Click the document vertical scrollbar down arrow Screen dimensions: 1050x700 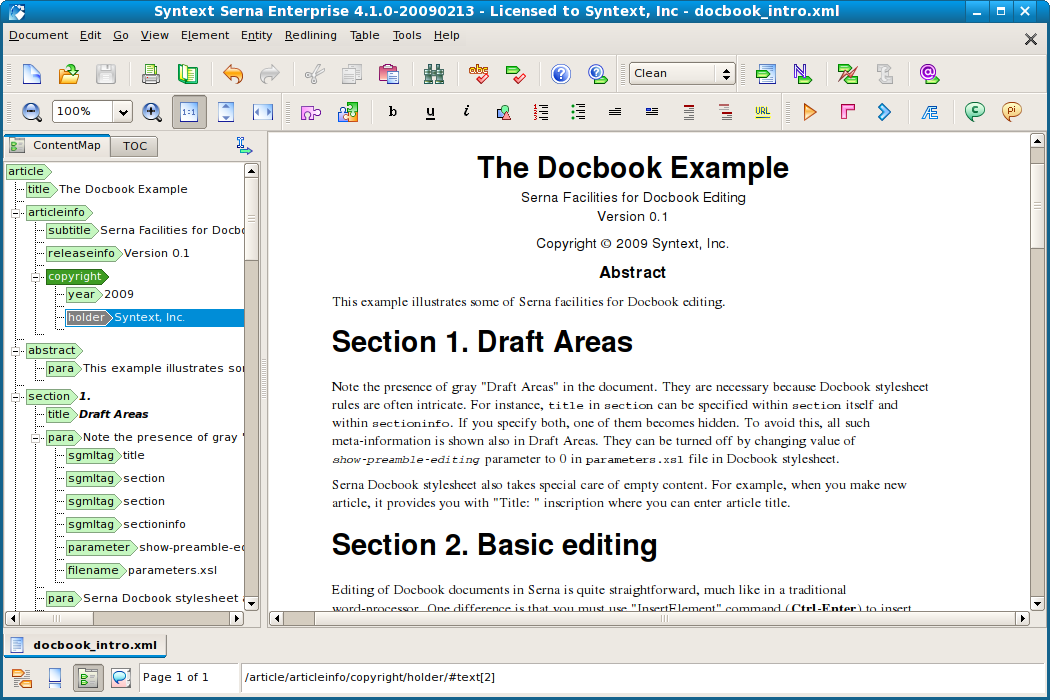pos(1037,603)
